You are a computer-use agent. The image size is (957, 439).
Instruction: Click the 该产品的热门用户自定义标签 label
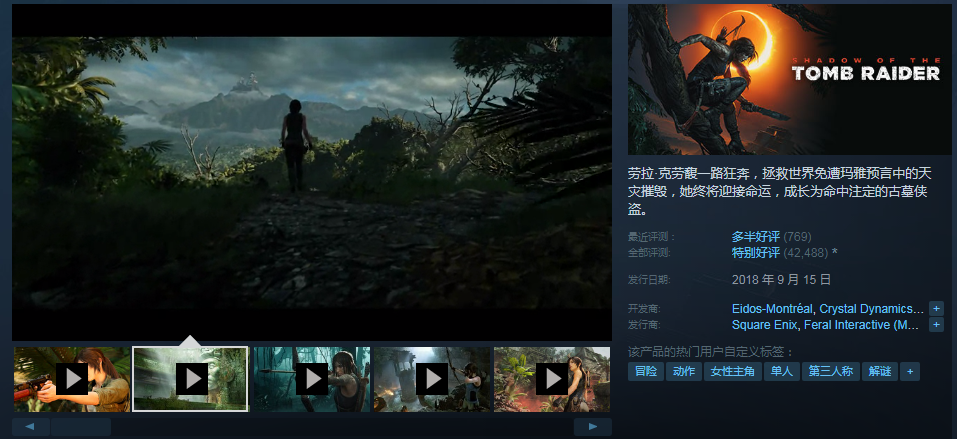click(711, 352)
